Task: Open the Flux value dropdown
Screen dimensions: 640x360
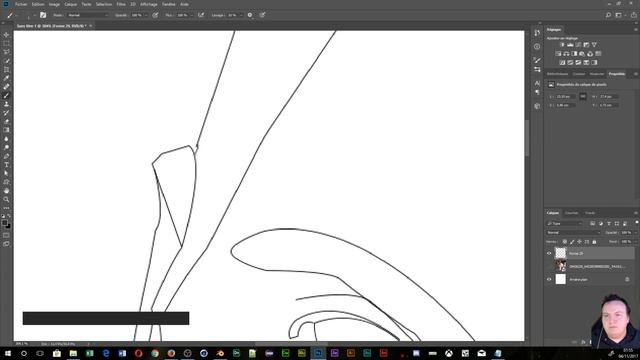Action: [x=191, y=15]
